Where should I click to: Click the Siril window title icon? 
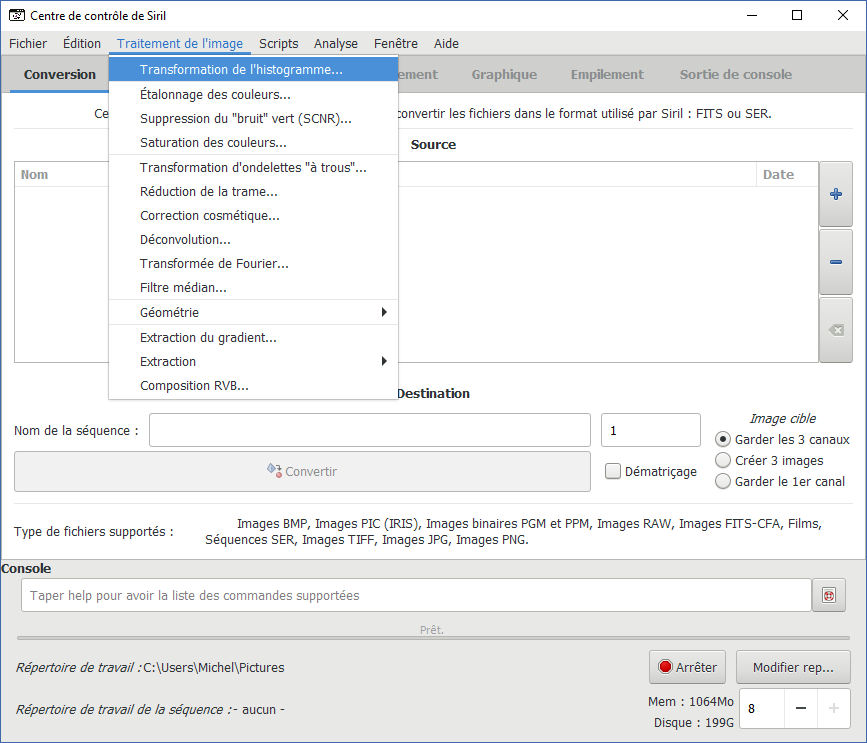[17, 15]
